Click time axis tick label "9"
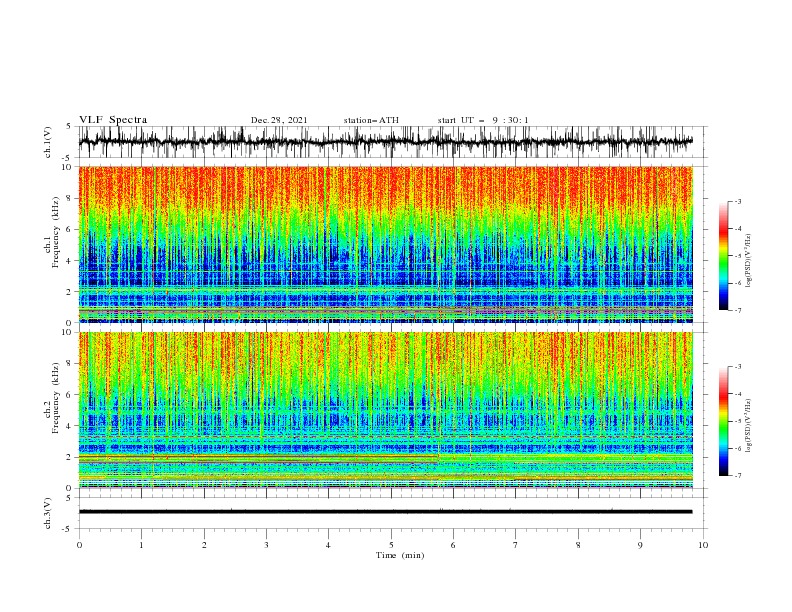 point(640,545)
